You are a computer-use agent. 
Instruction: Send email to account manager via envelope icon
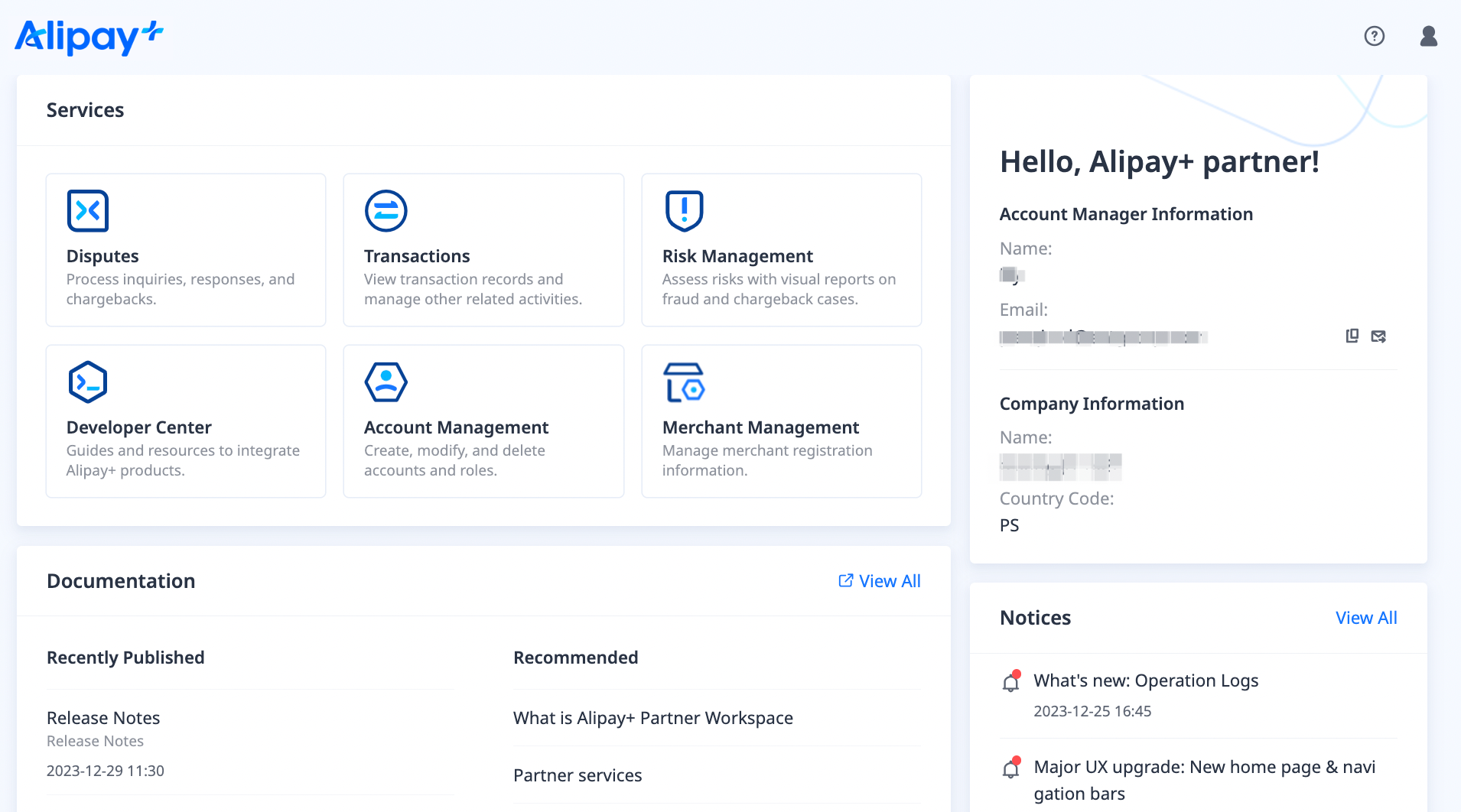tap(1378, 336)
